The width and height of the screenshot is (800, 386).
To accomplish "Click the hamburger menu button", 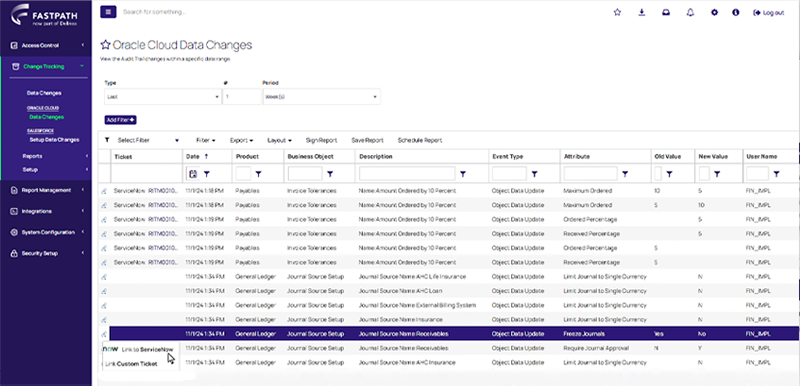I will click(108, 12).
